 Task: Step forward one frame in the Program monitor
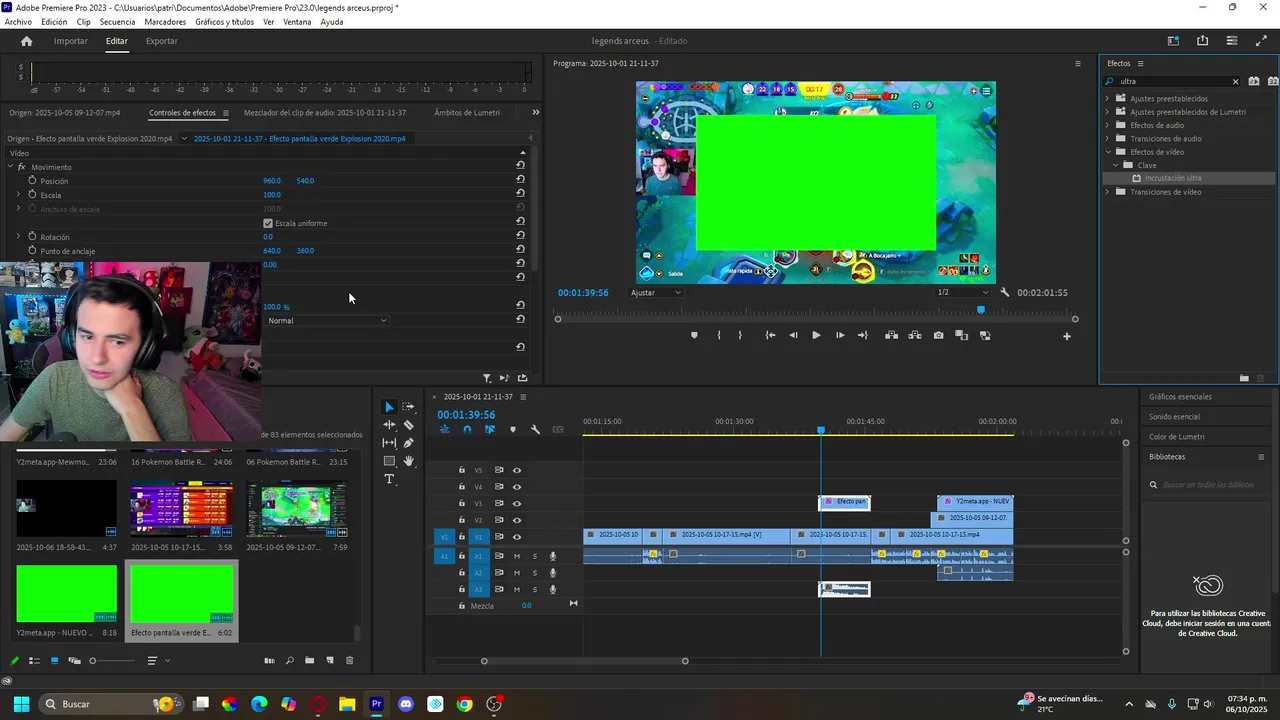click(839, 335)
